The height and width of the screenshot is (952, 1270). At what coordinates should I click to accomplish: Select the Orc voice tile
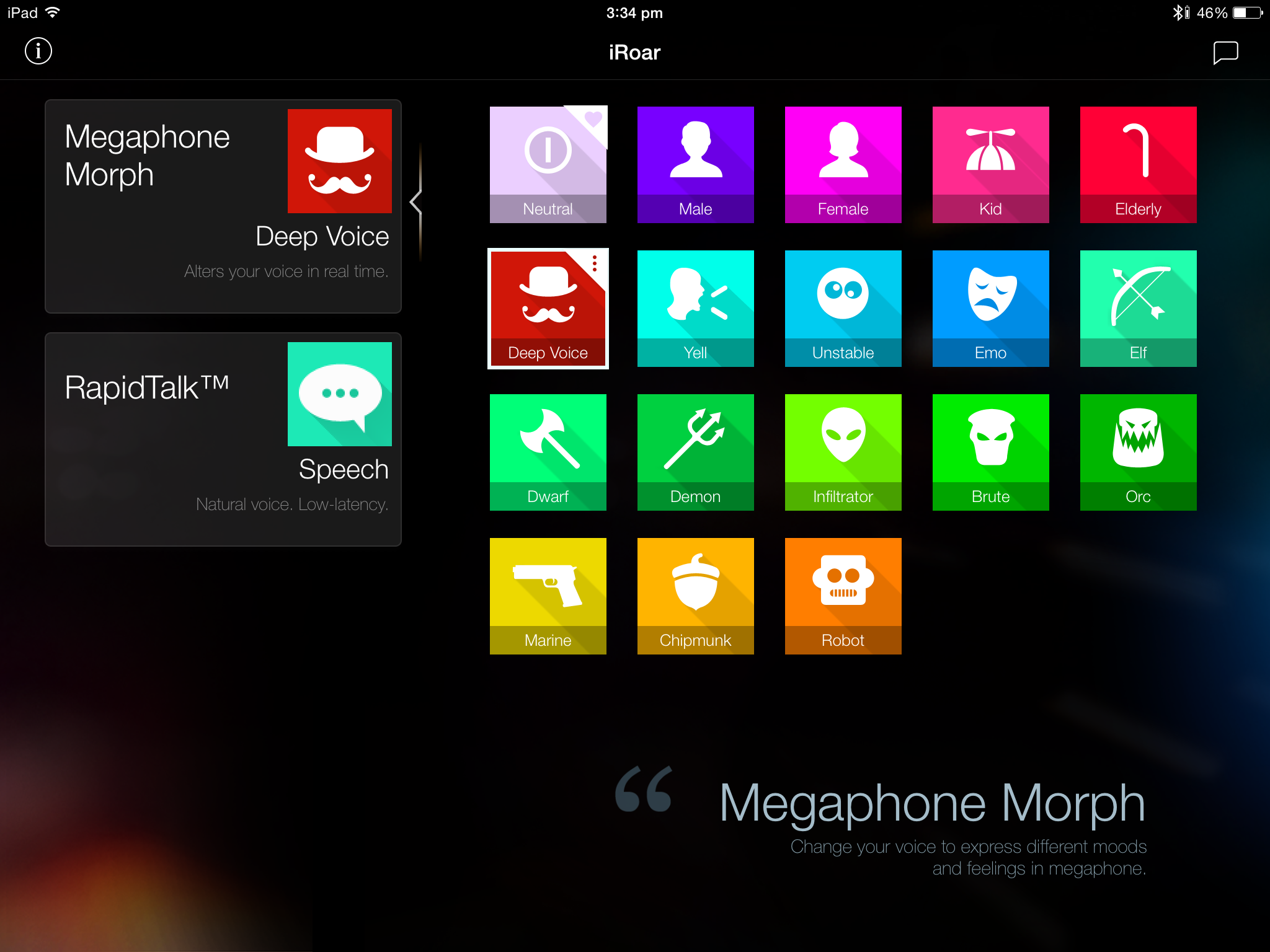coord(1139,452)
